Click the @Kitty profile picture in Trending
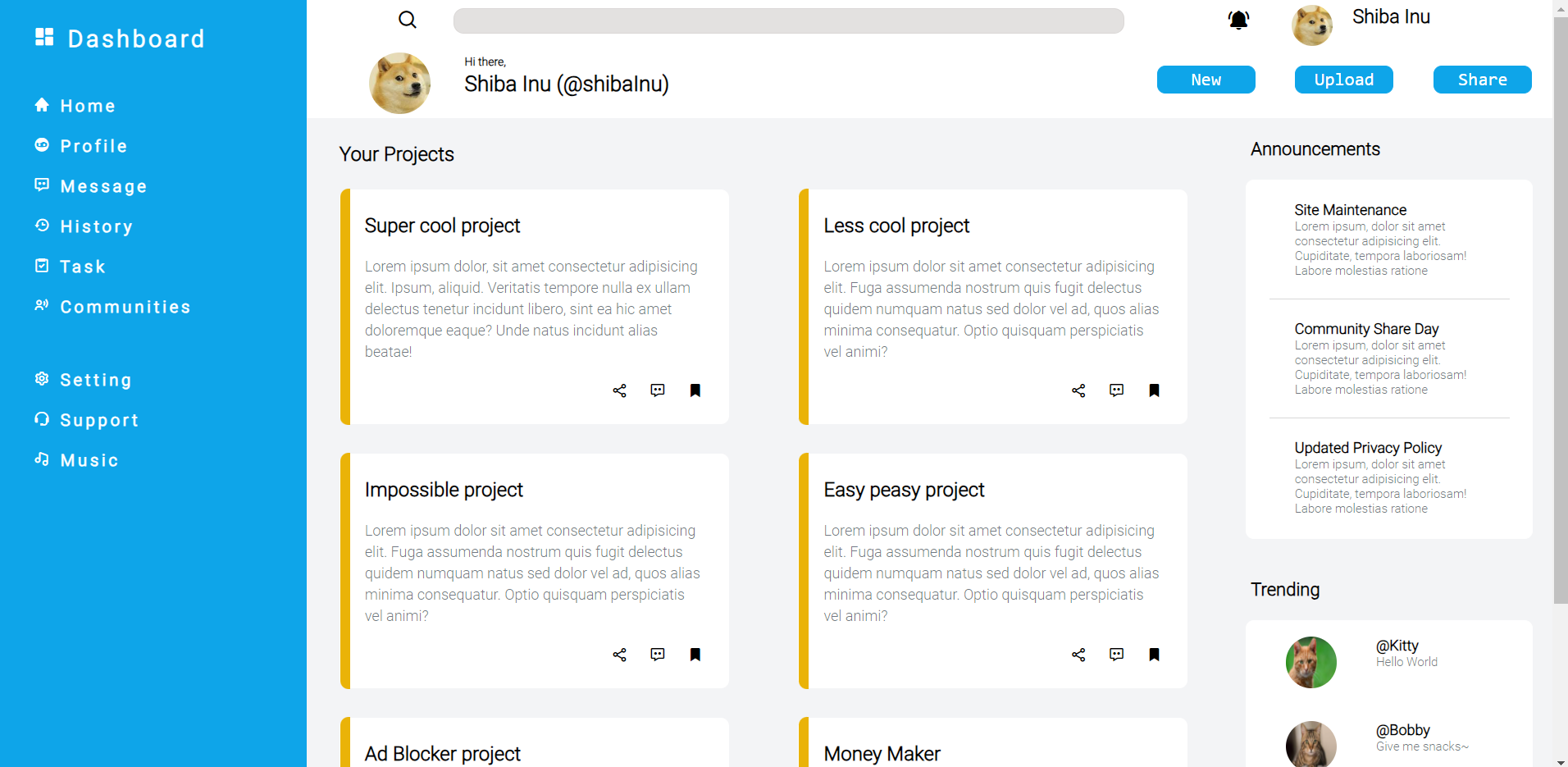 tap(1310, 662)
